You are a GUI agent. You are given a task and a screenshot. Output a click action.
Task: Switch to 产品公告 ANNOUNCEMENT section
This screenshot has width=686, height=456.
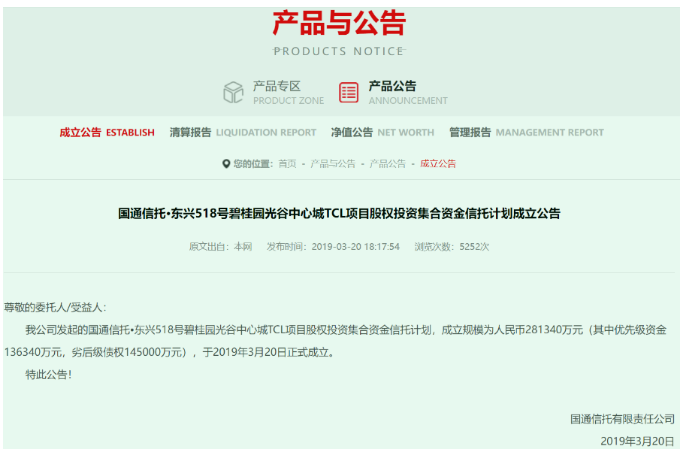(408, 92)
